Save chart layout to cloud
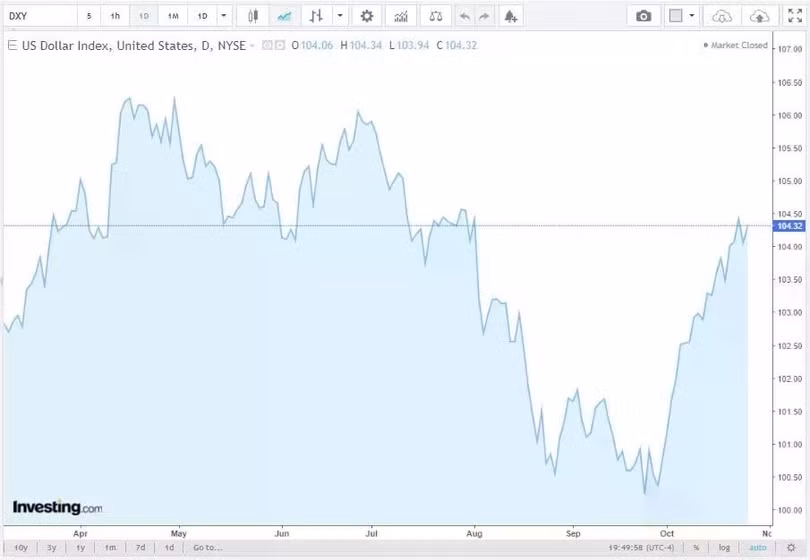 [x=759, y=16]
